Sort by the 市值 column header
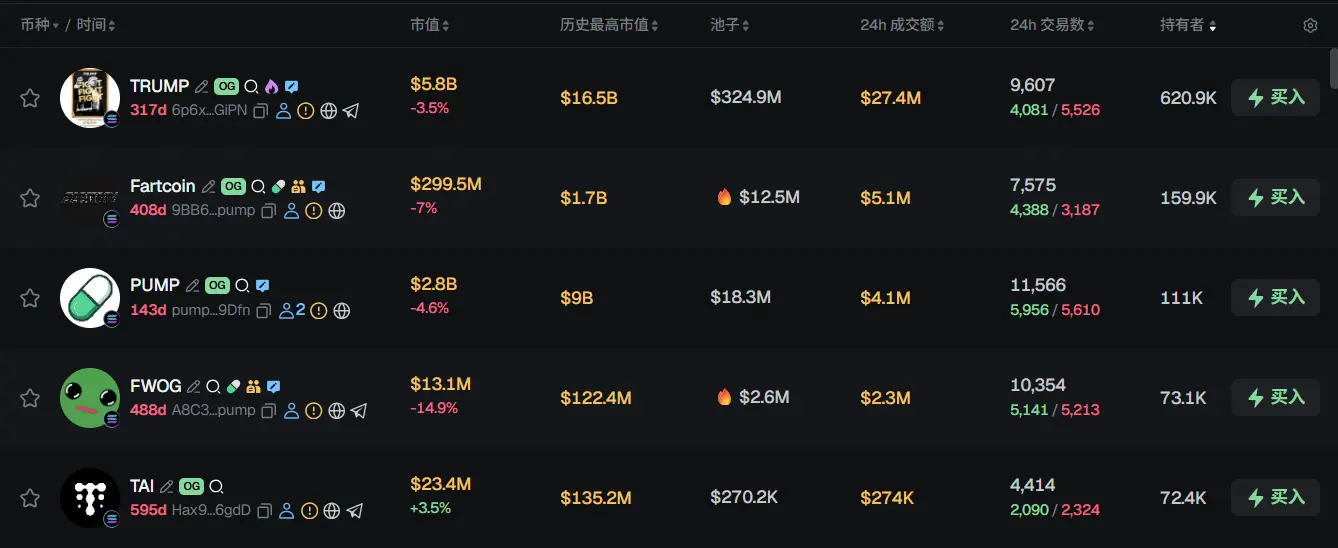 tap(430, 25)
